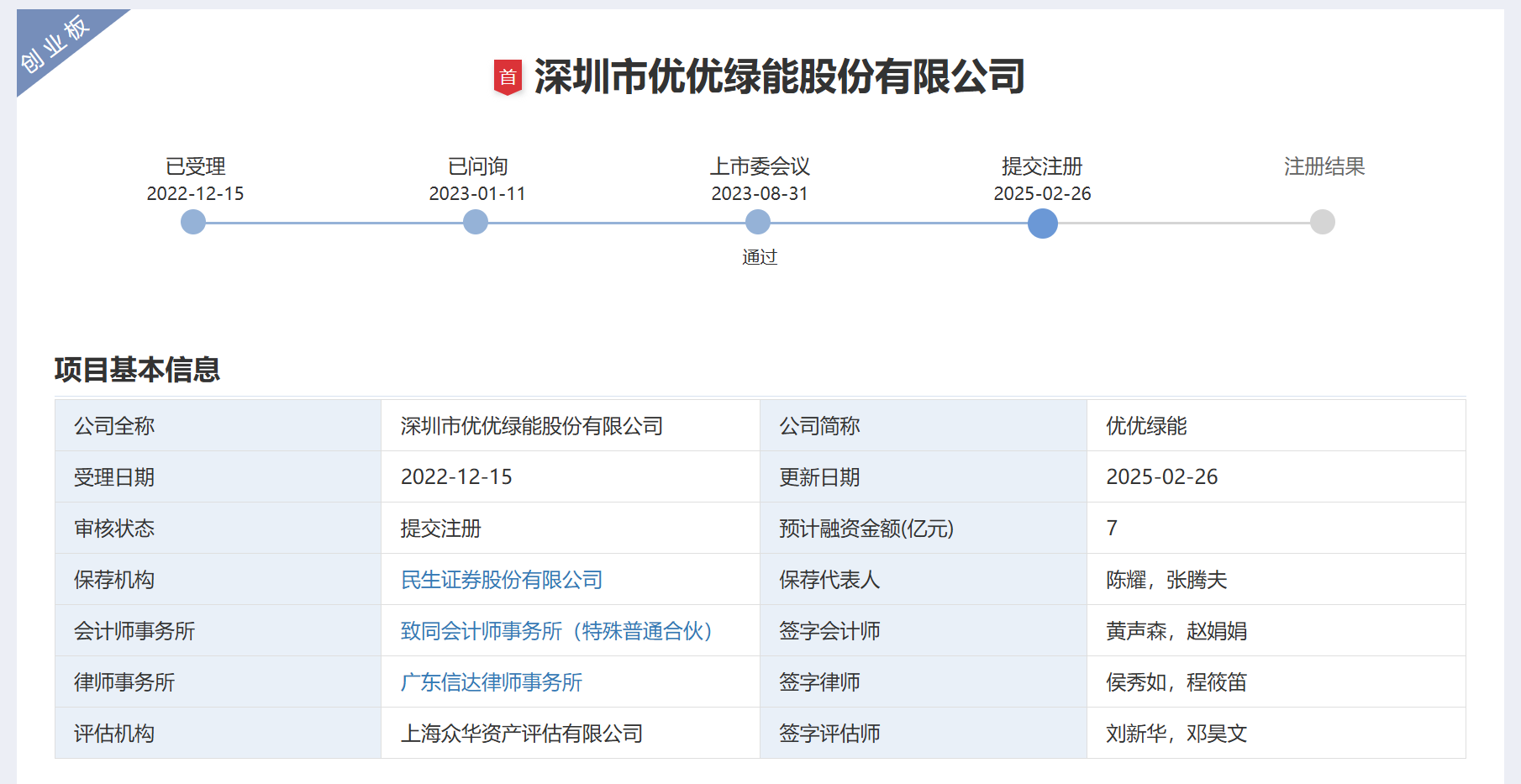This screenshot has height=784, width=1521.
Task: Click the 签字会计师 label cell
Action: tap(924, 631)
